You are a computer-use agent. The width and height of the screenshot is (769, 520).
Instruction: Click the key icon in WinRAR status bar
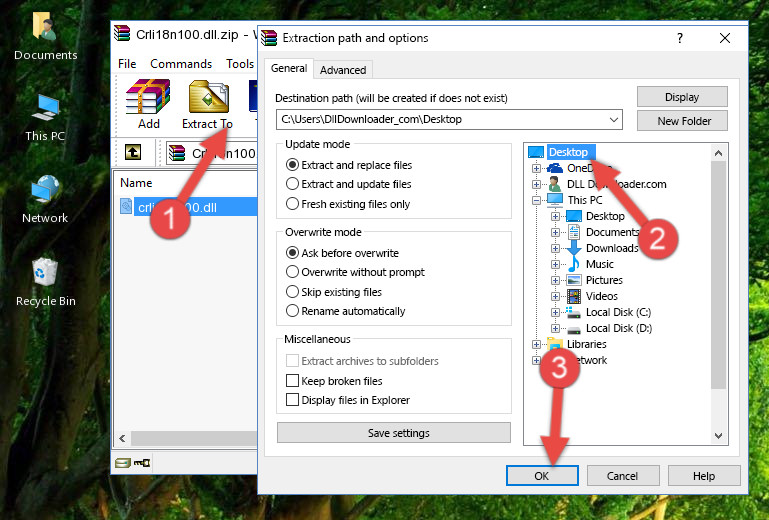tap(142, 463)
